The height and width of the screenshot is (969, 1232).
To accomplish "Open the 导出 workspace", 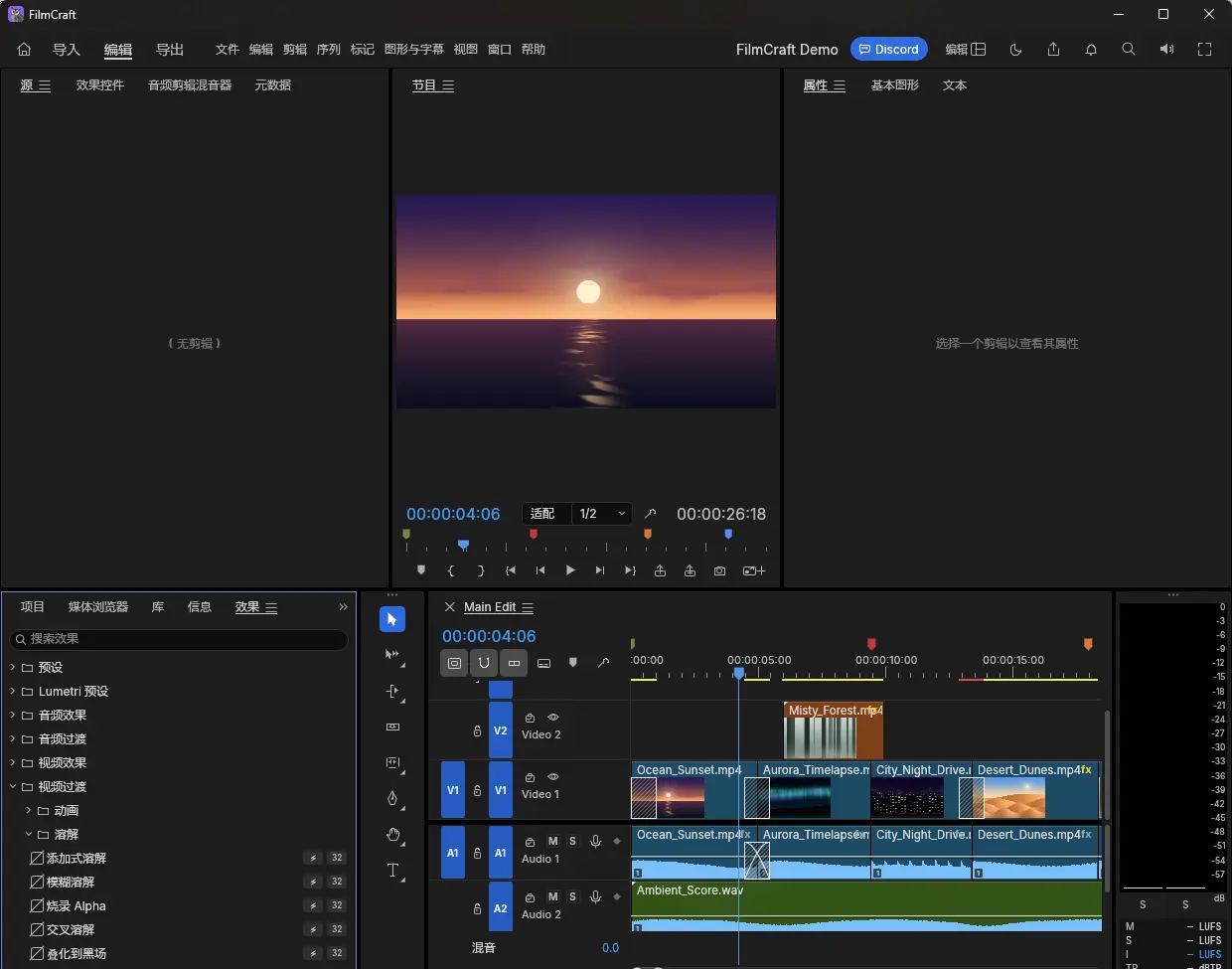I will (170, 49).
